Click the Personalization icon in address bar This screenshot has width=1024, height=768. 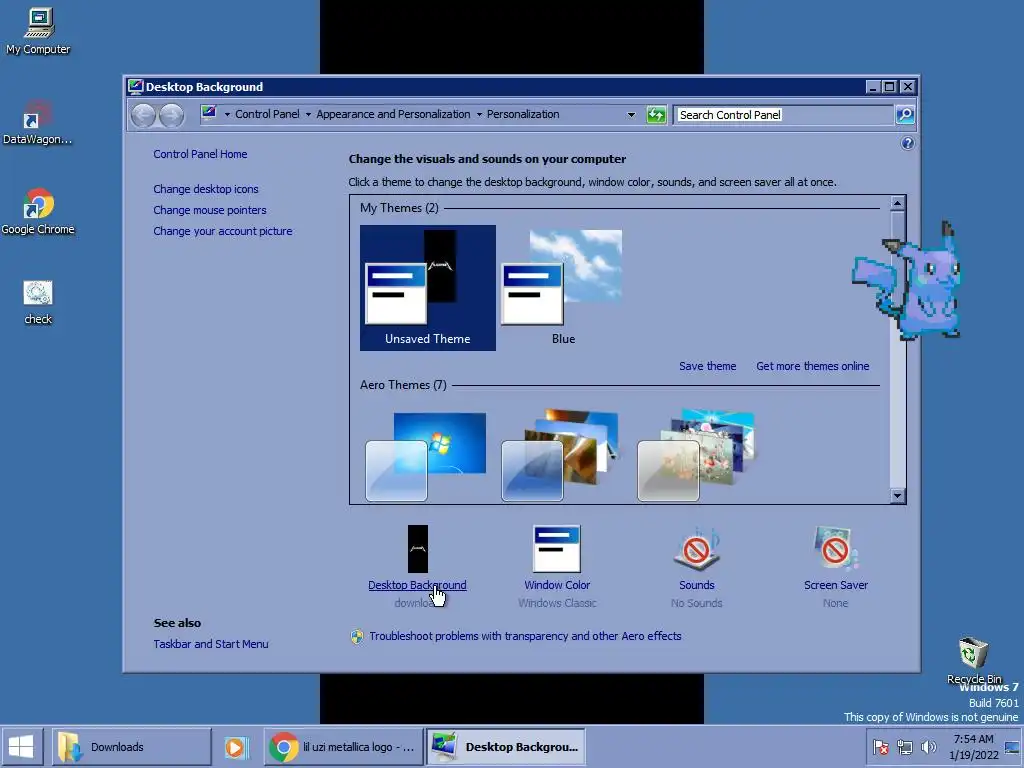pos(209,114)
